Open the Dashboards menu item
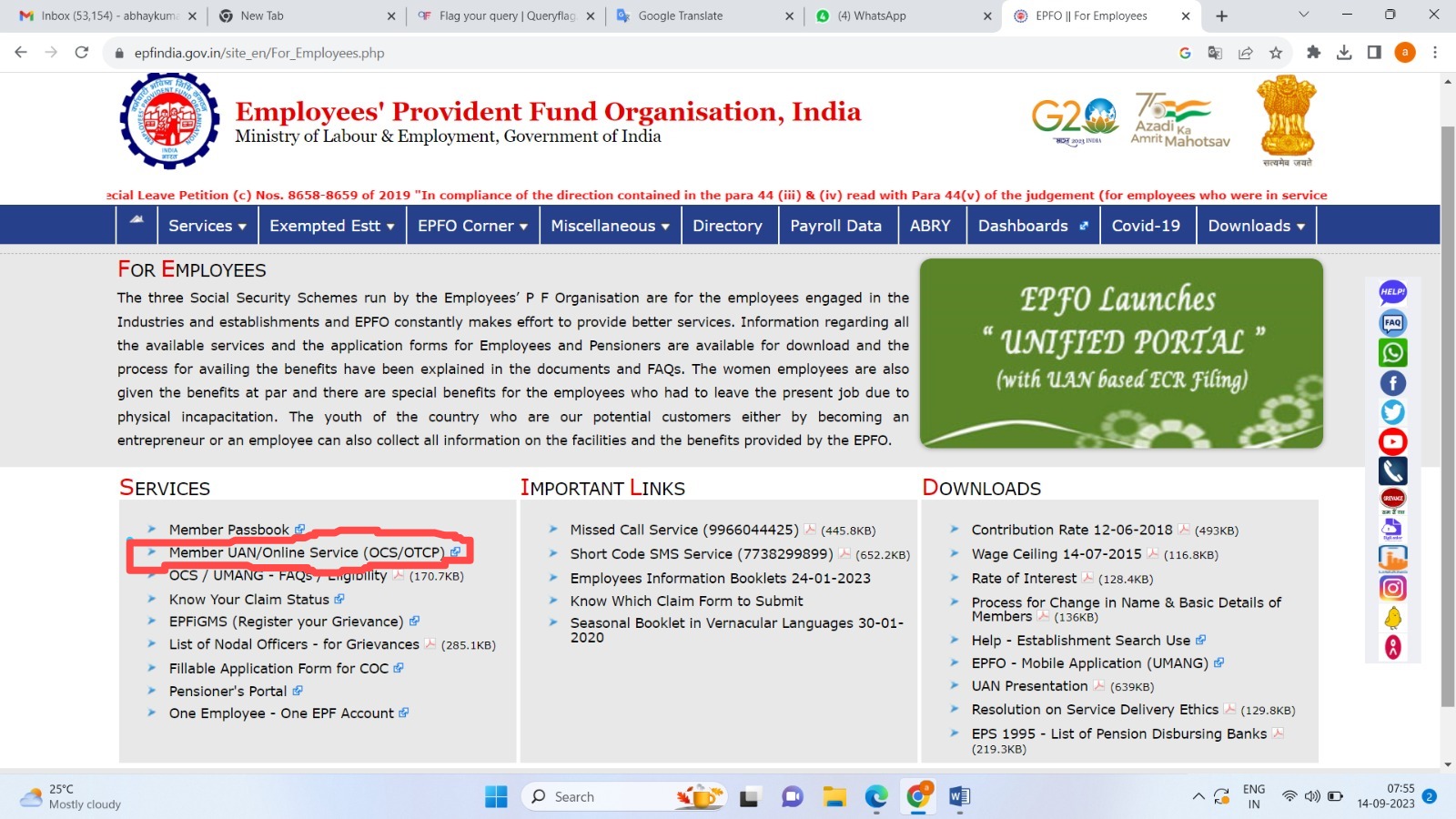The width and height of the screenshot is (1456, 819). click(x=1033, y=226)
